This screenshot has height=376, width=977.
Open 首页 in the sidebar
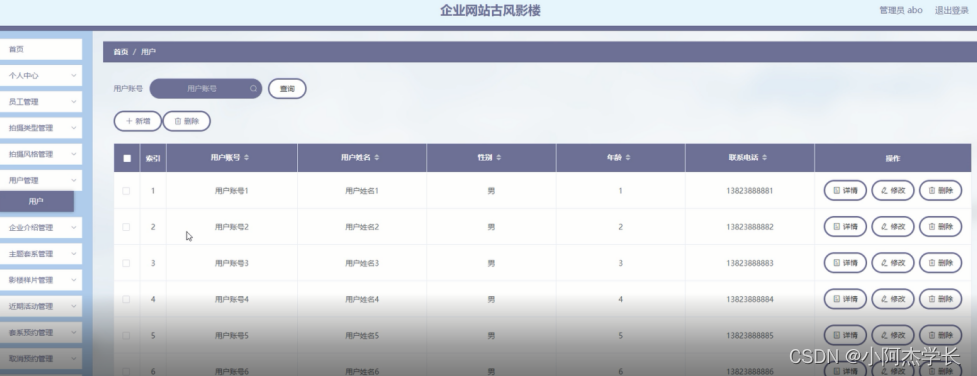coord(41,49)
